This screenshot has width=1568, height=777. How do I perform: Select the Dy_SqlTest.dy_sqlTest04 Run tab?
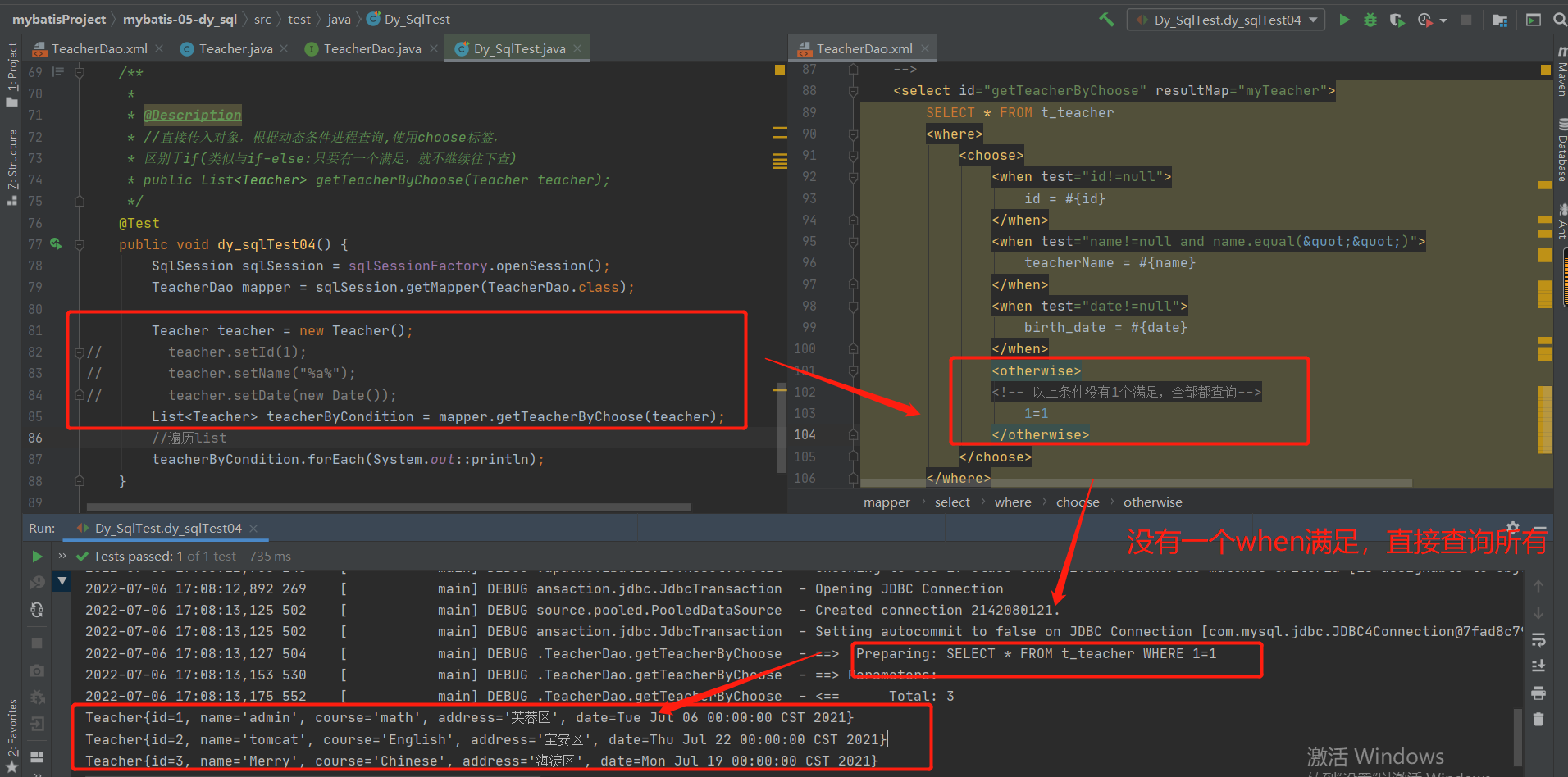pos(168,529)
